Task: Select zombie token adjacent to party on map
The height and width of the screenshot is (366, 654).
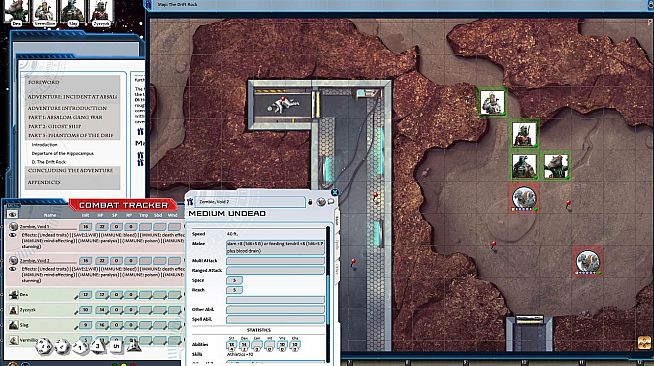Action: [524, 198]
